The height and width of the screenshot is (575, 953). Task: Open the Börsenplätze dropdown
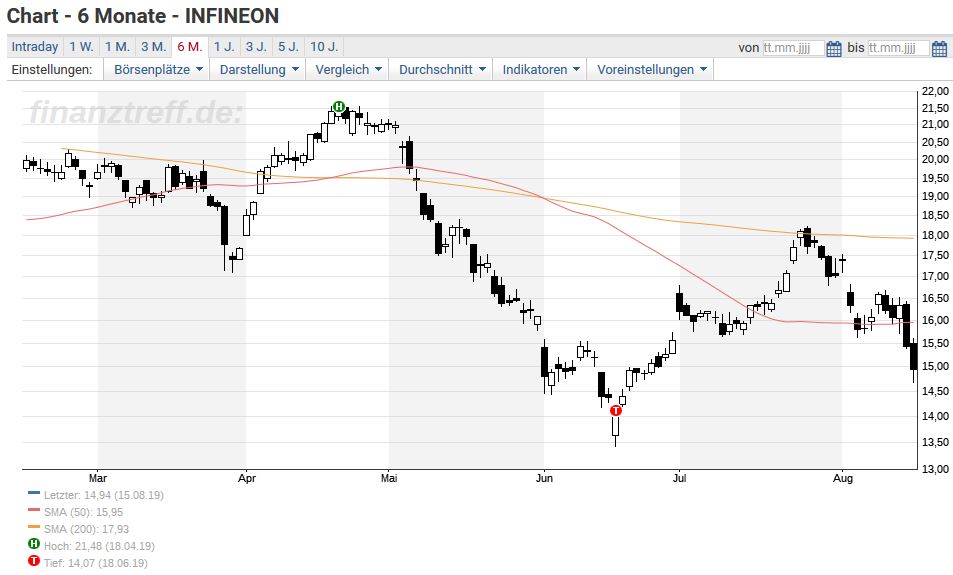[x=157, y=69]
